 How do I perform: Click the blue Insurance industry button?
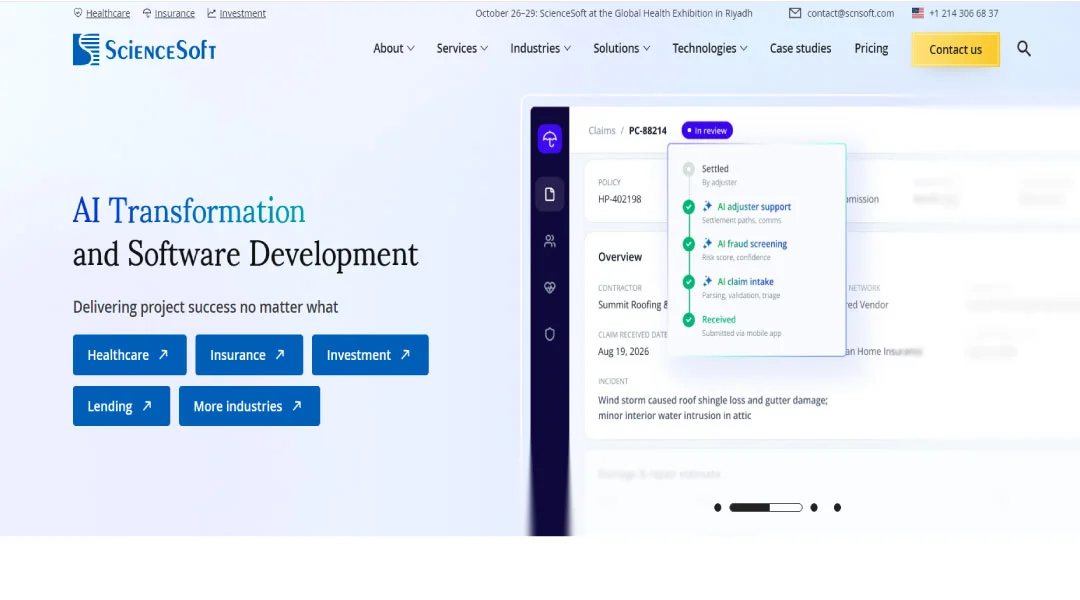coord(249,355)
